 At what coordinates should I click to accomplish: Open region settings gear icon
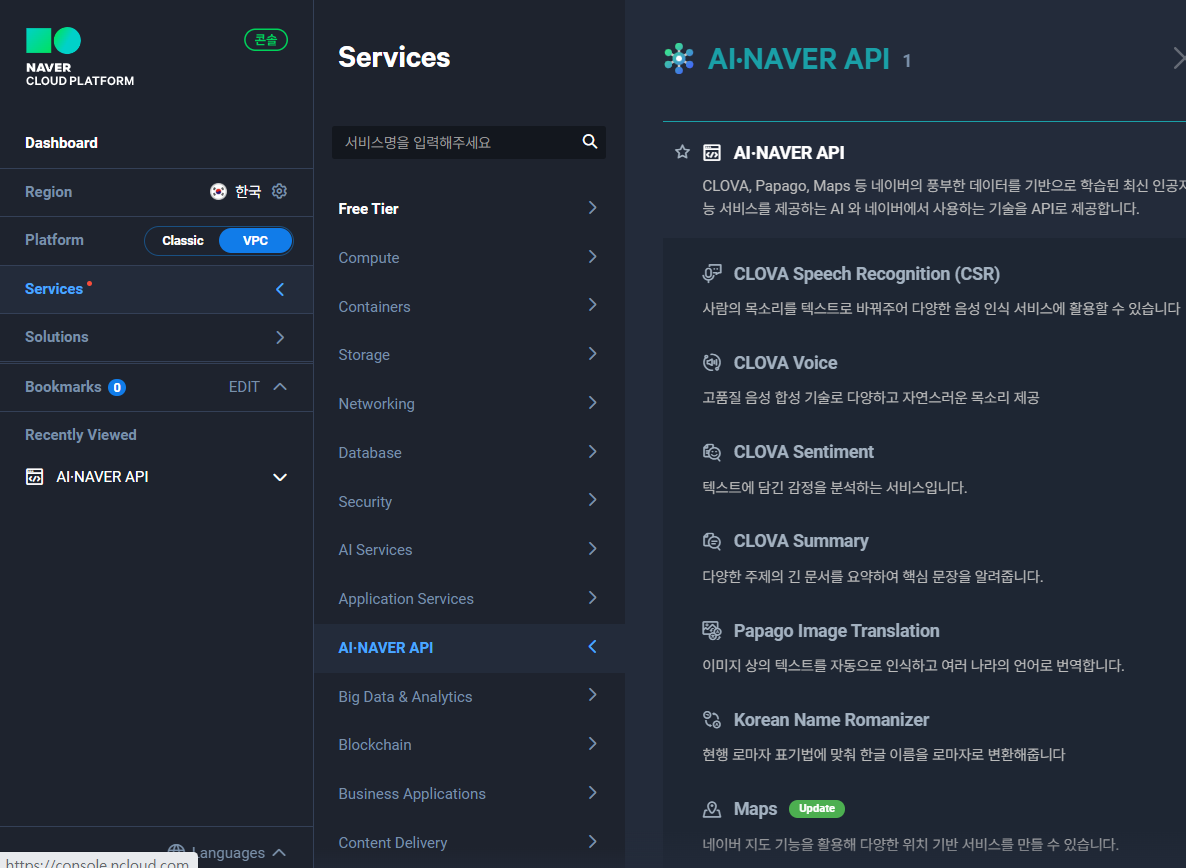279,191
